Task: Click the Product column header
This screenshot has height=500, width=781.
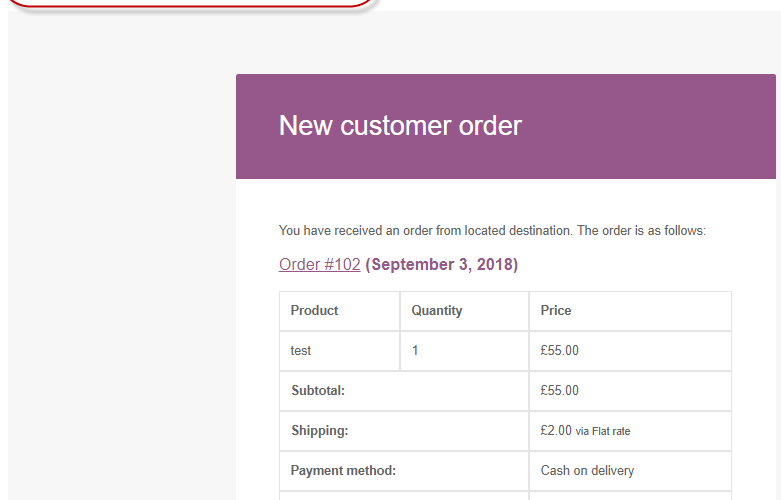Action: 340,311
